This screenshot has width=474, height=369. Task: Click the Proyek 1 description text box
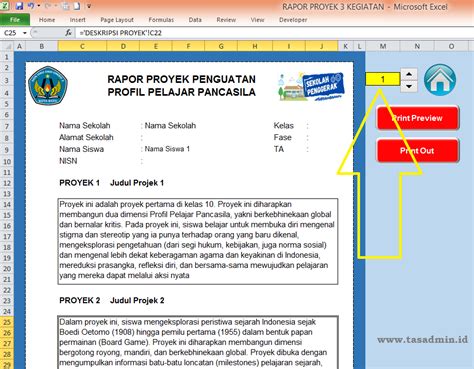(x=198, y=241)
